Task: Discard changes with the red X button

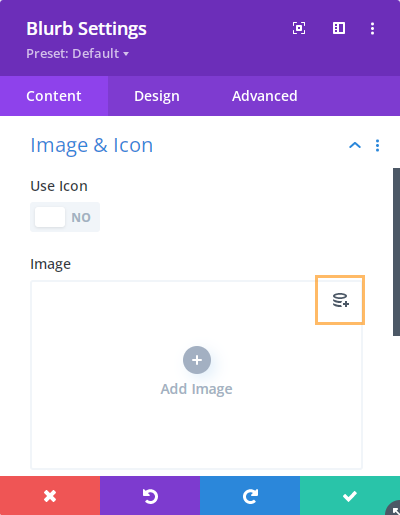Action: coord(50,496)
